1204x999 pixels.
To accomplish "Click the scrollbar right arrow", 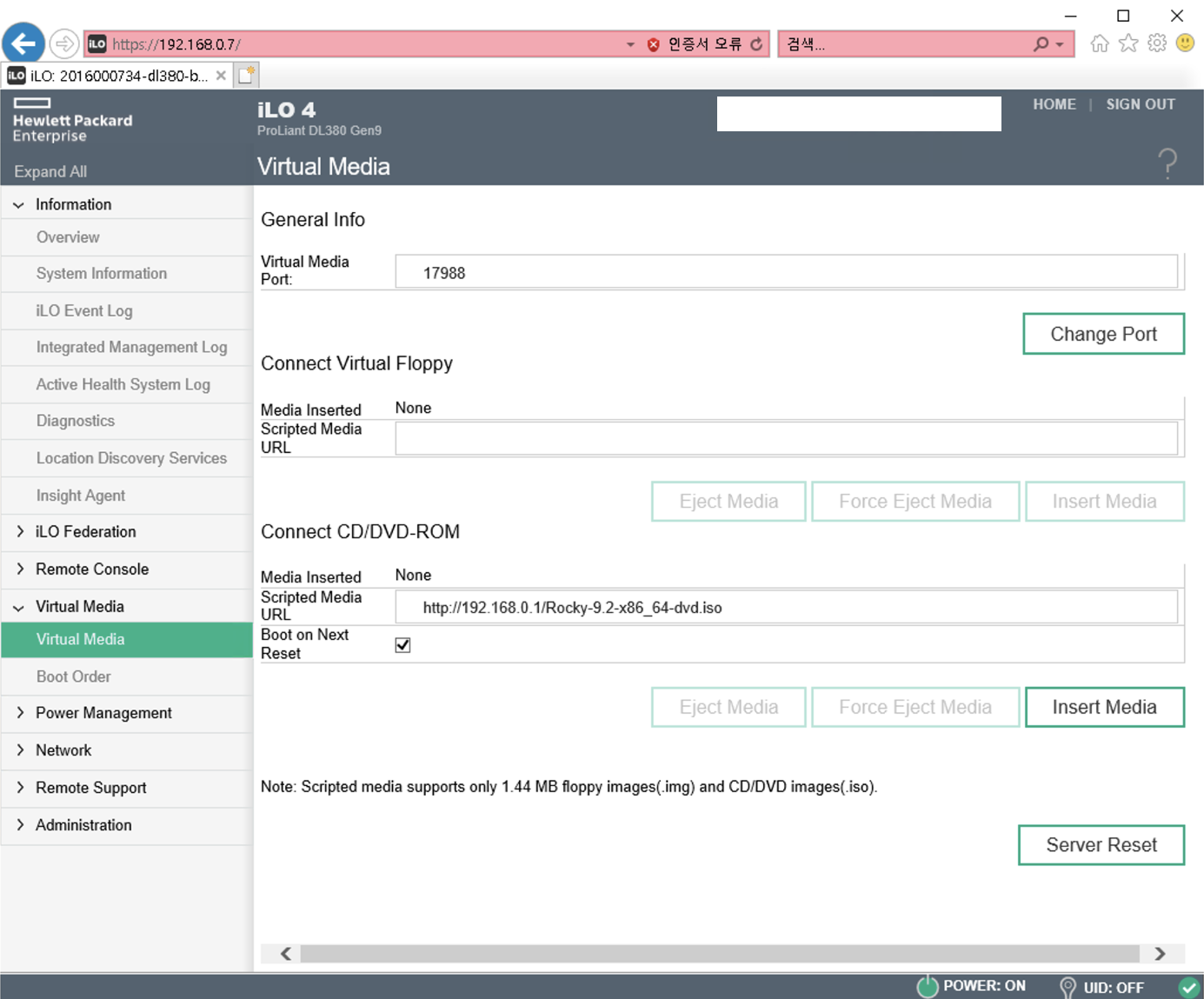I will coord(1160,954).
